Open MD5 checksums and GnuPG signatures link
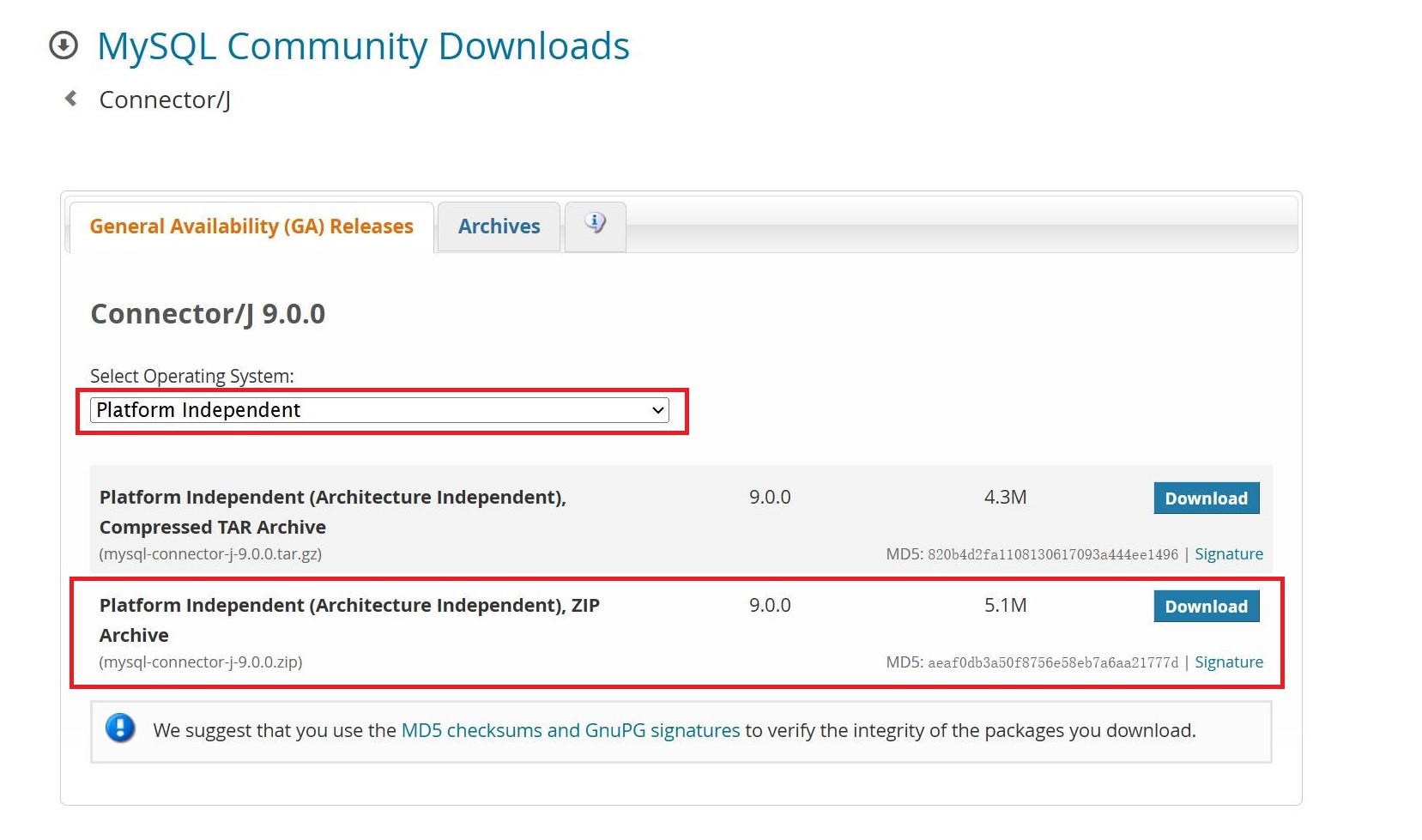The image size is (1422, 840). pos(570,730)
